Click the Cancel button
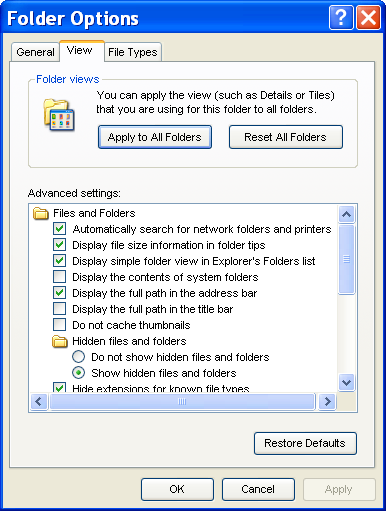Viewport: 386px width, 511px height. pyautogui.click(x=258, y=489)
